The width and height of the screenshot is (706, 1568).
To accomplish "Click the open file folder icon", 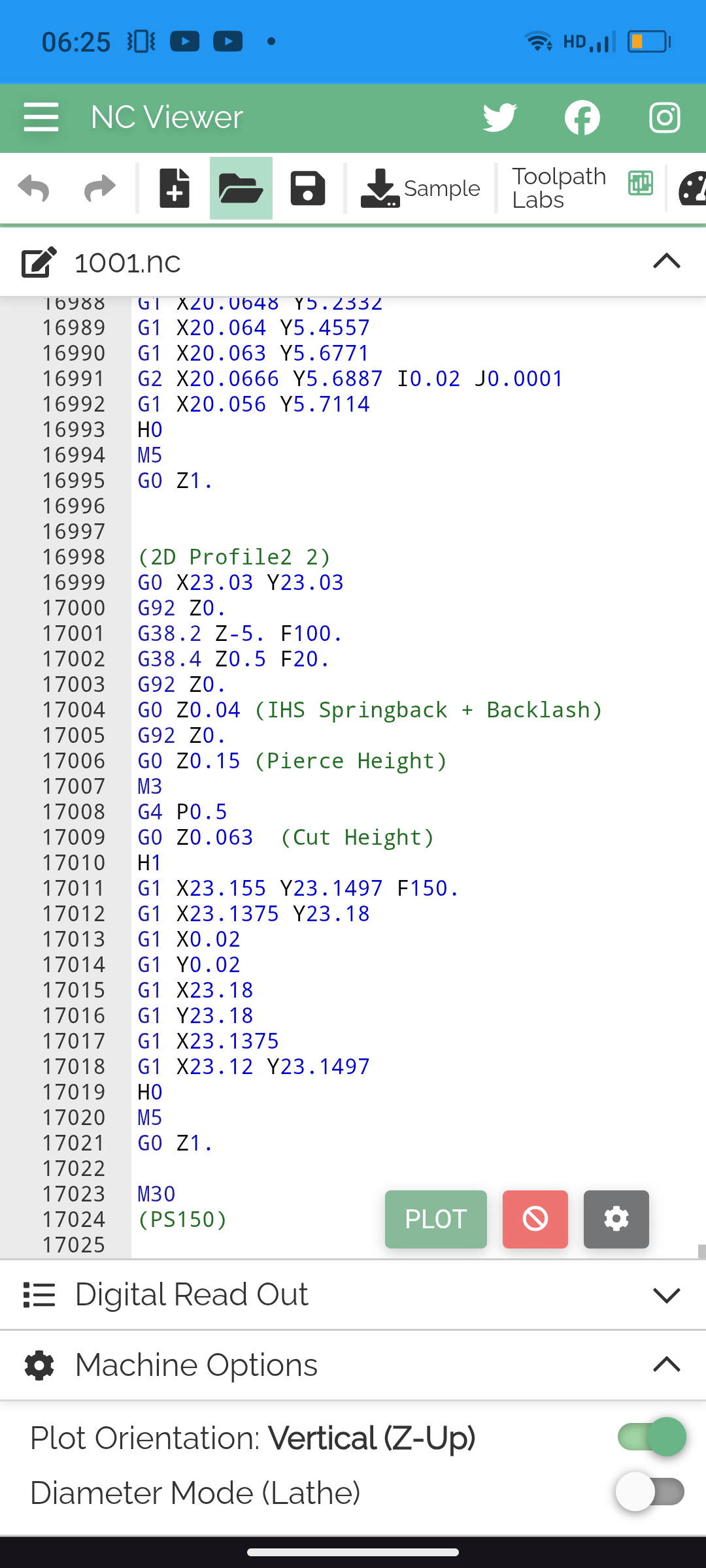I will pyautogui.click(x=241, y=189).
